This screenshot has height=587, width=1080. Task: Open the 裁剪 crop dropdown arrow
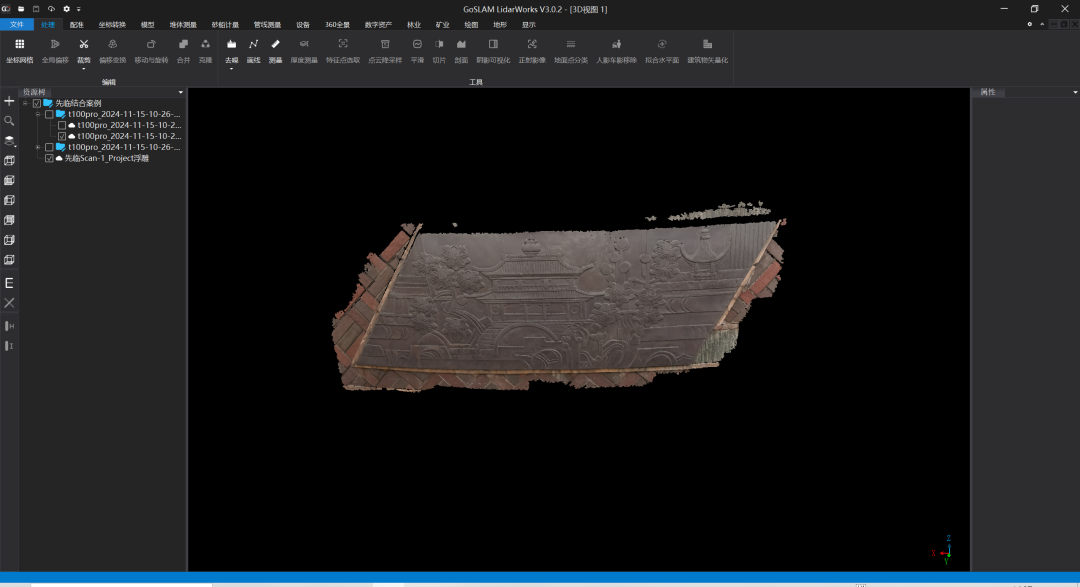pyautogui.click(x=84, y=69)
